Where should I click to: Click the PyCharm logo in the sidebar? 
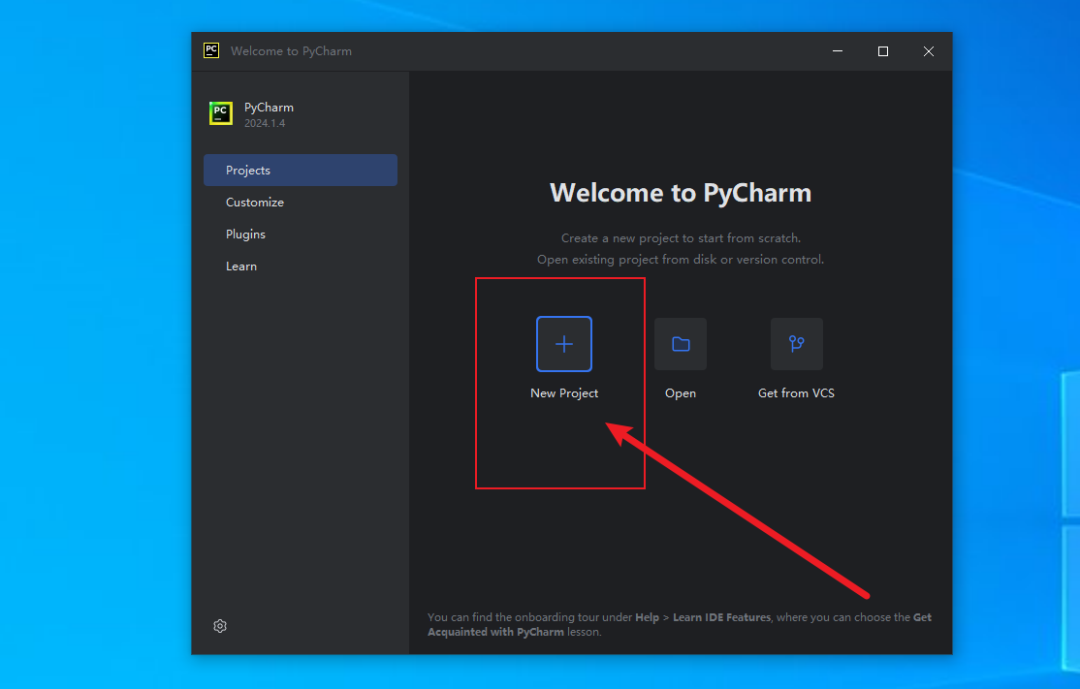pyautogui.click(x=220, y=114)
